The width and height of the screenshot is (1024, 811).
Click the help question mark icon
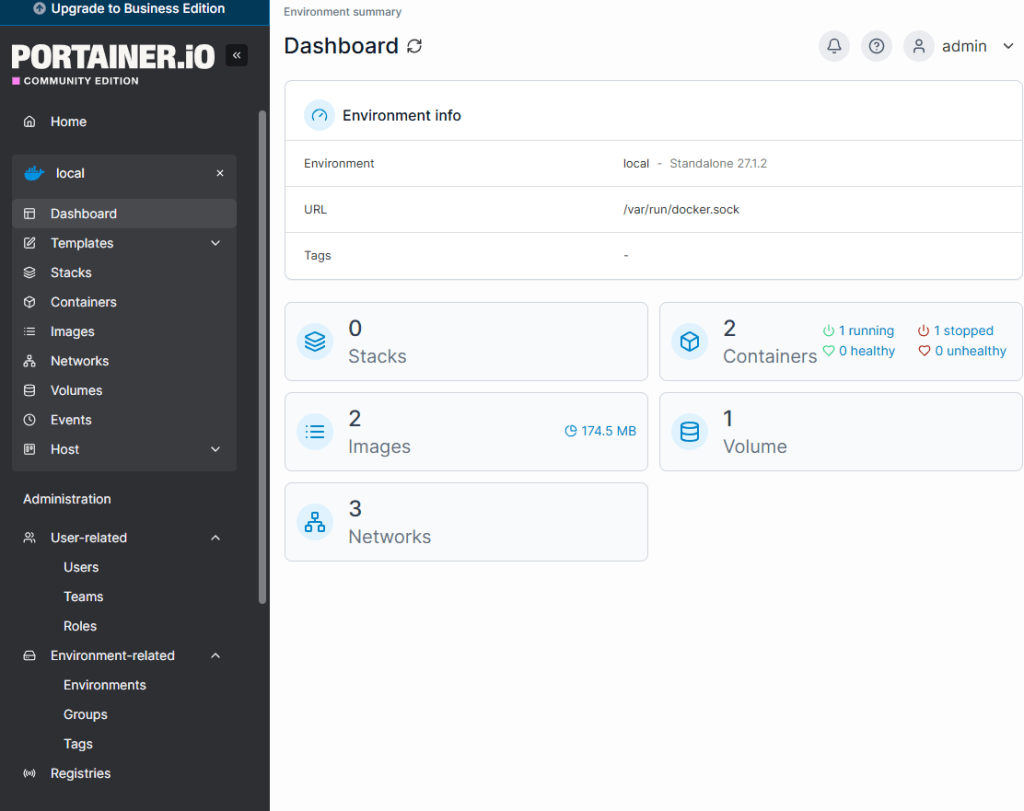click(x=876, y=46)
